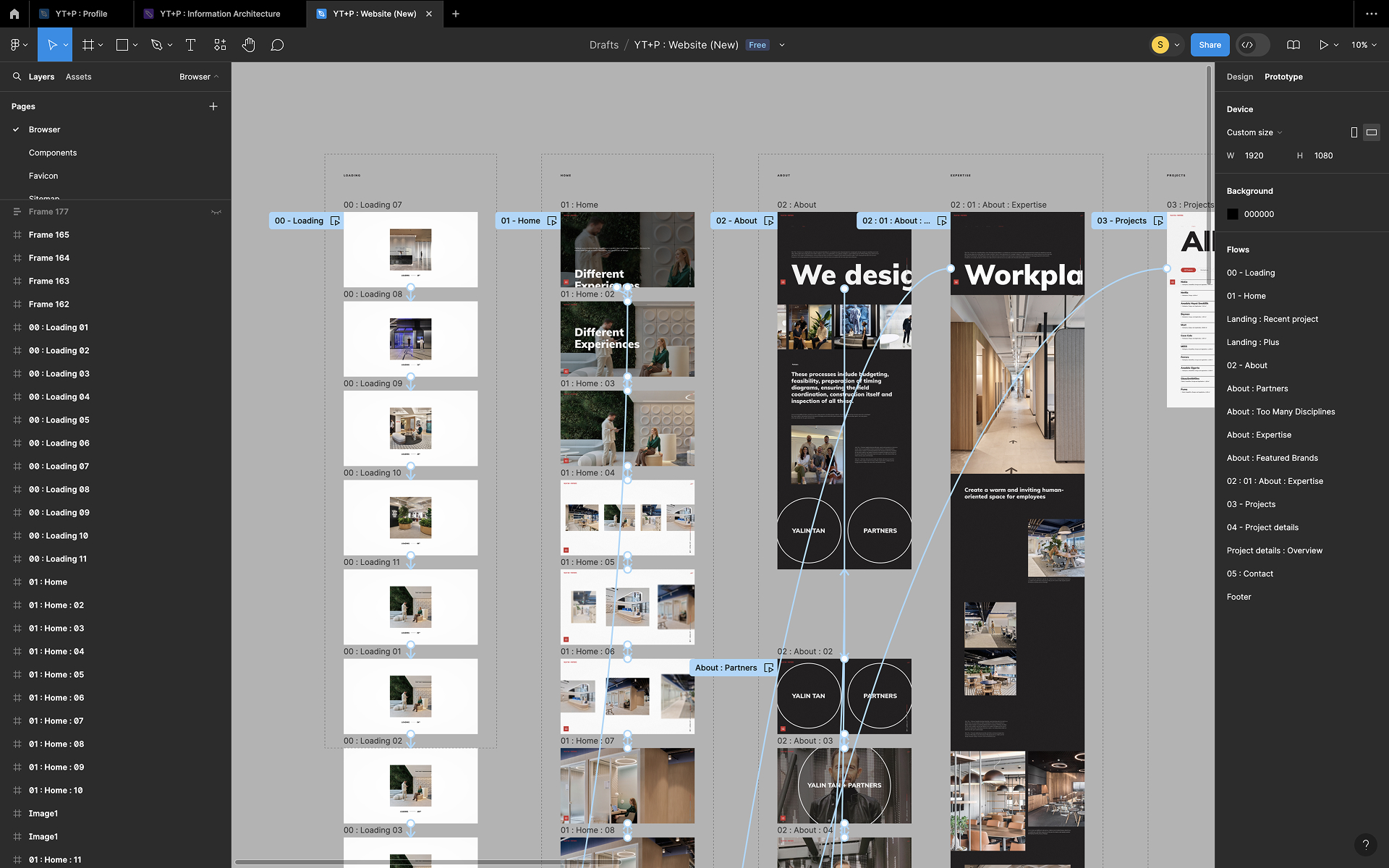Image resolution: width=1389 pixels, height=868 pixels.
Task: Select landscape device orientation
Action: click(1372, 132)
